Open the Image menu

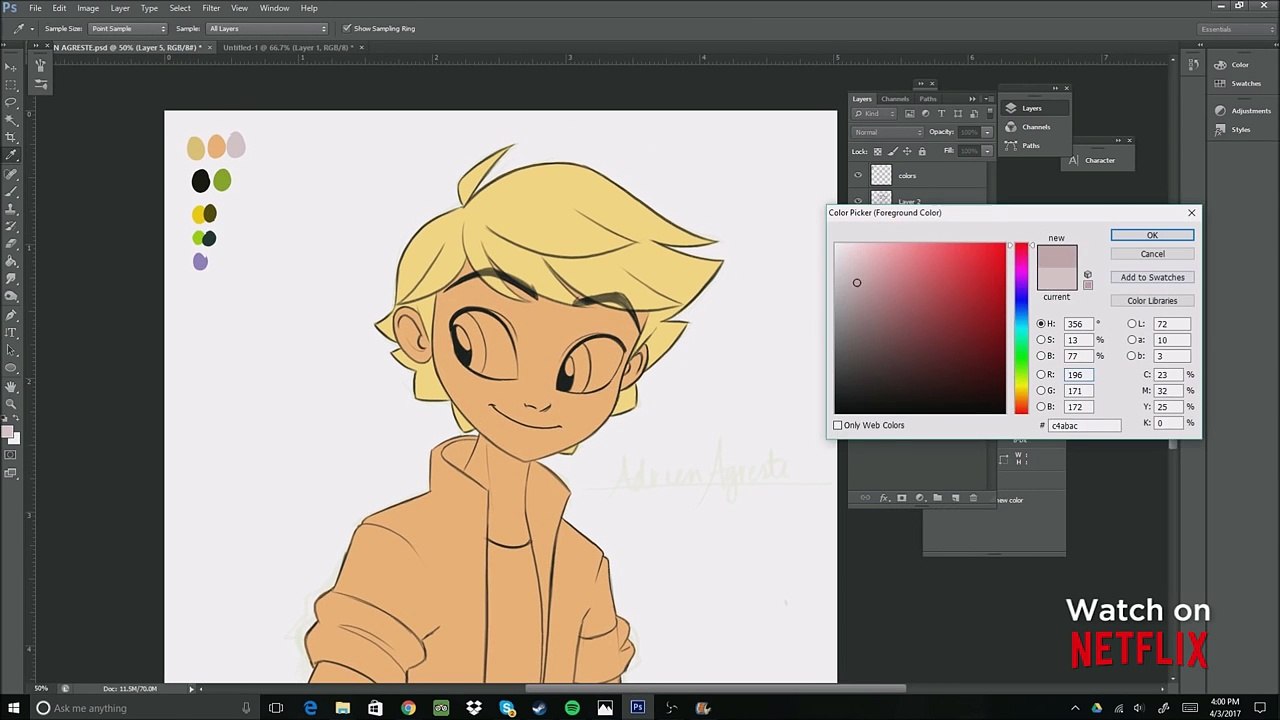click(88, 8)
